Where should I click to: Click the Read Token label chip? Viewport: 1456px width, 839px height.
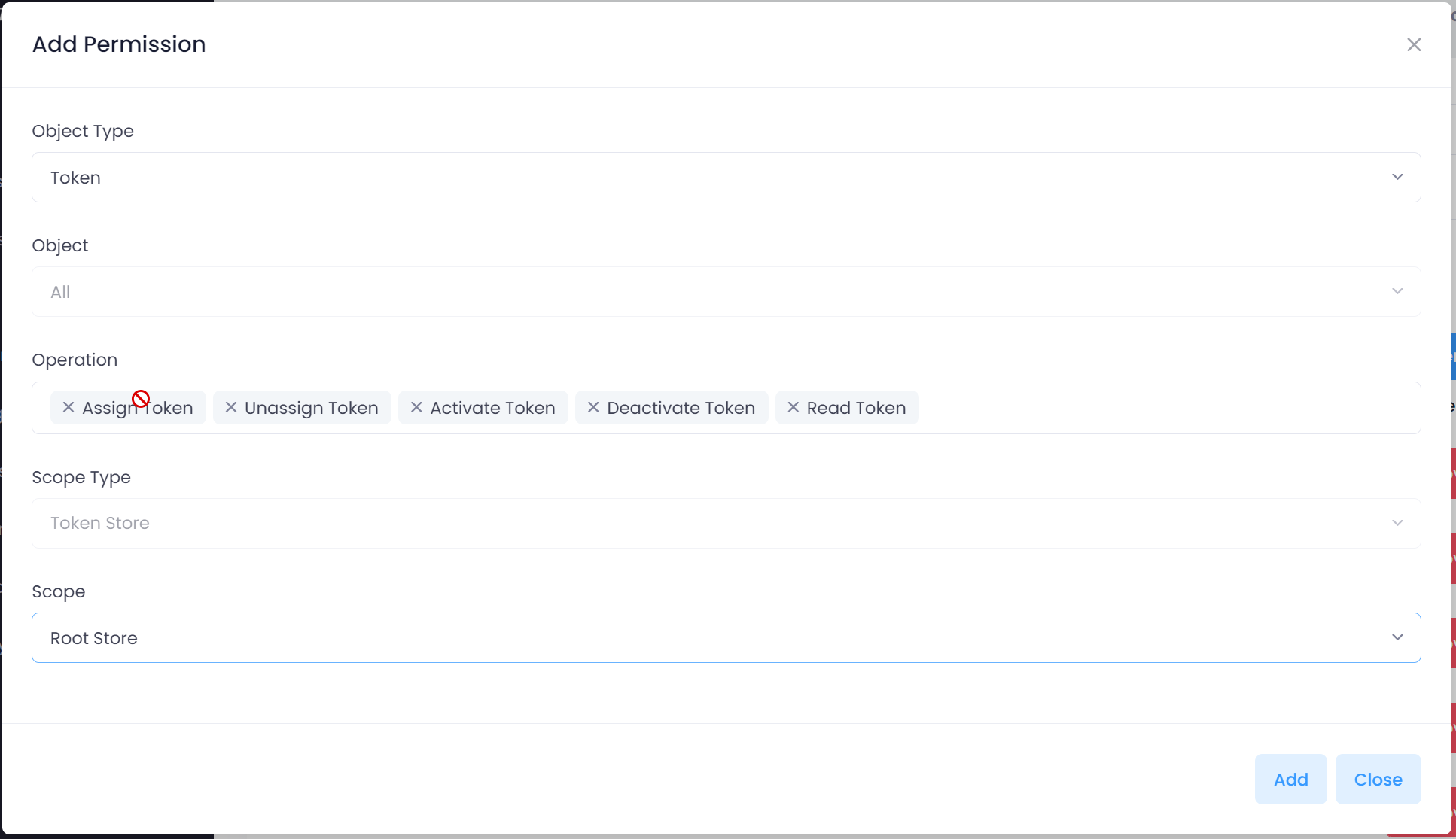856,408
